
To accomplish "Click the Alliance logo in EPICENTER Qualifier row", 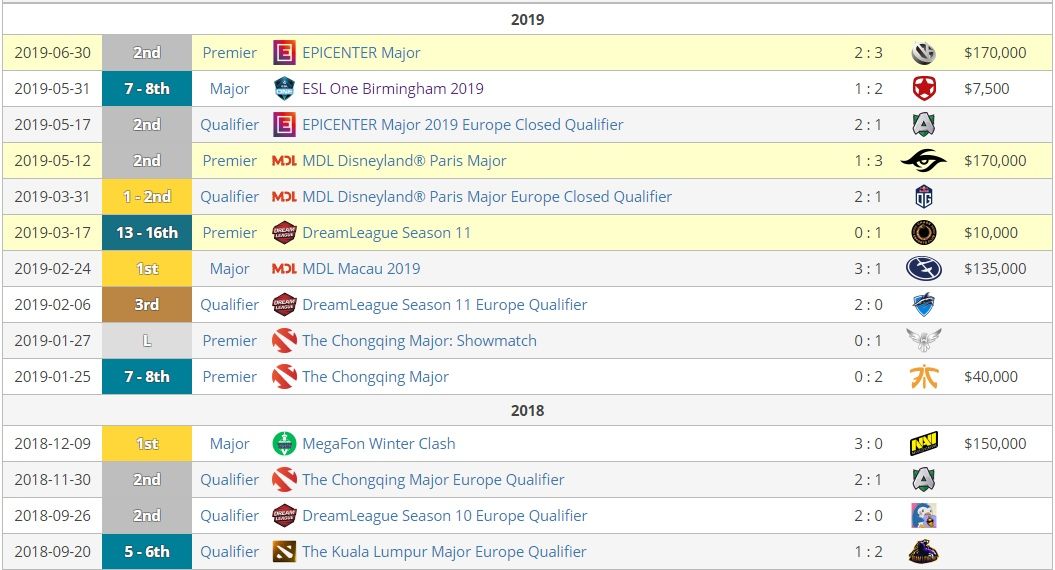I will pos(924,124).
